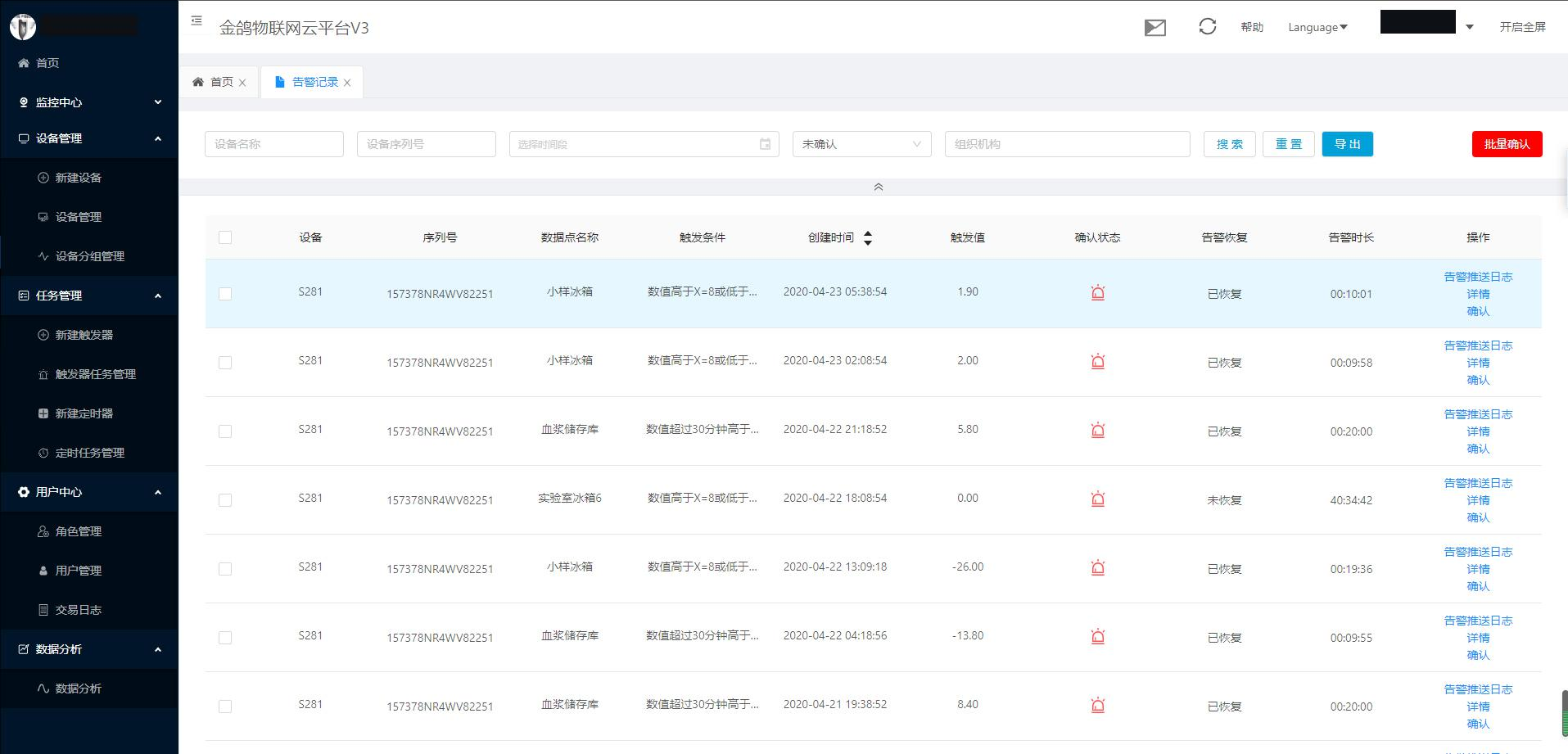Screen dimensions: 1568x754
Task: Click the 导出 button
Action: tap(1348, 144)
